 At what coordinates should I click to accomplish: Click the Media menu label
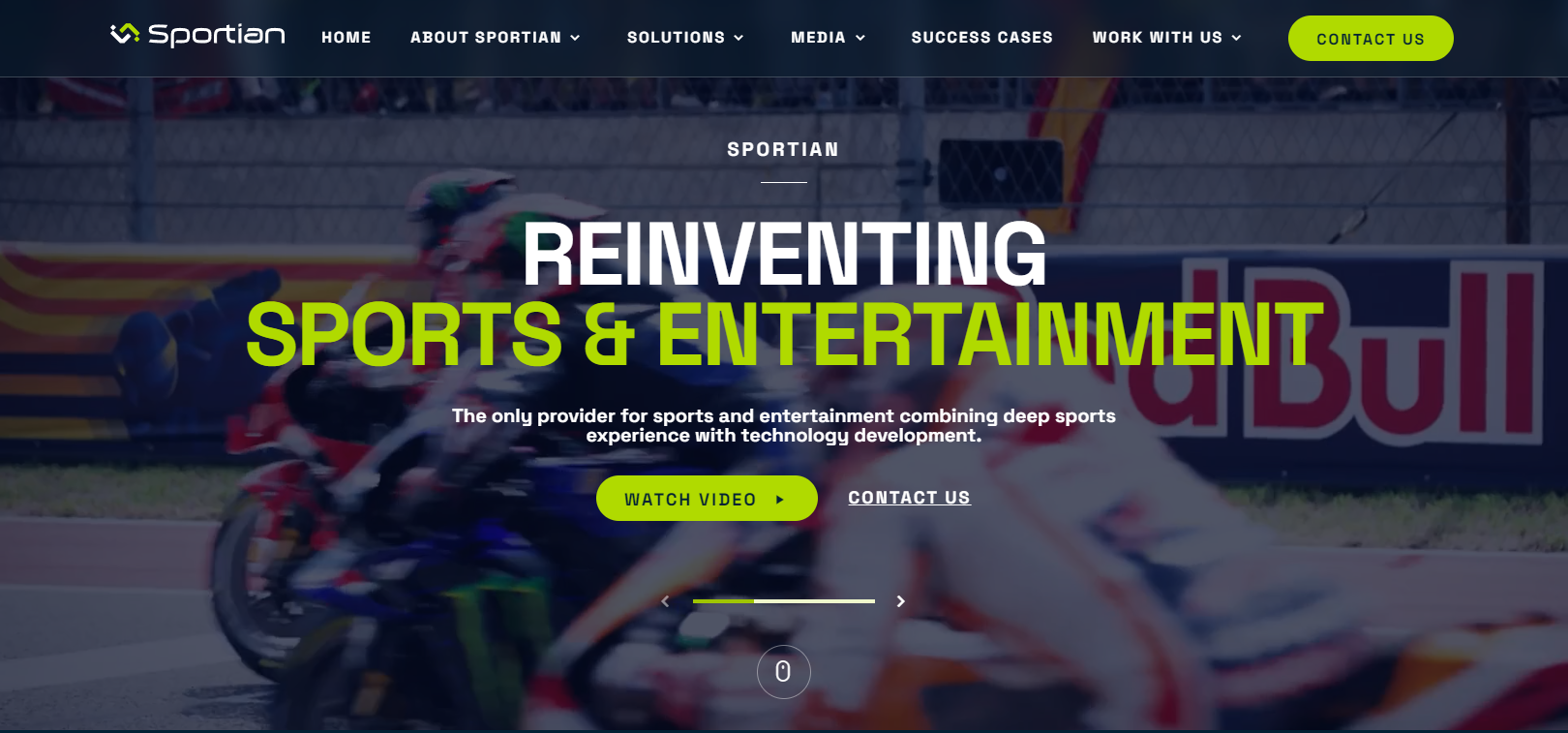pyautogui.click(x=819, y=38)
